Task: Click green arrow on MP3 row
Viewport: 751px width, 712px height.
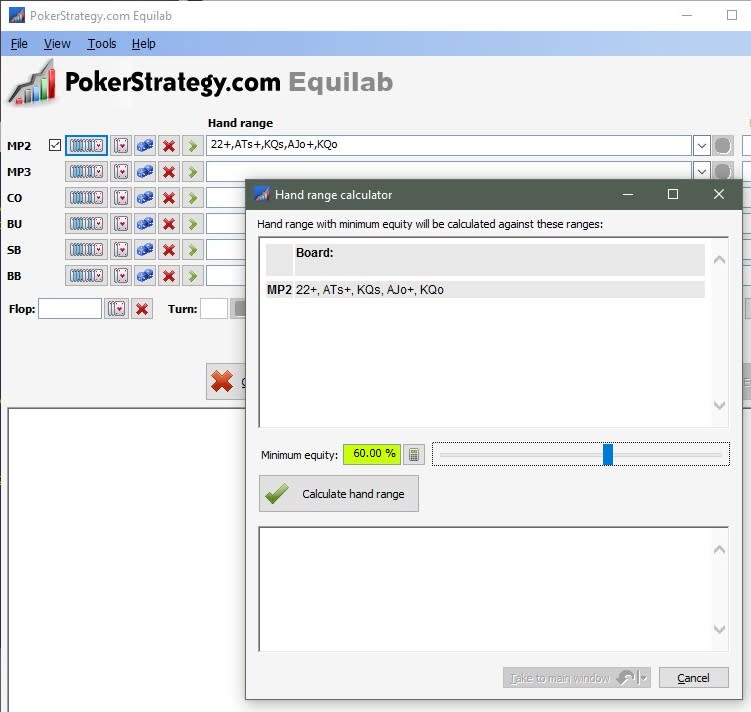Action: [193, 171]
